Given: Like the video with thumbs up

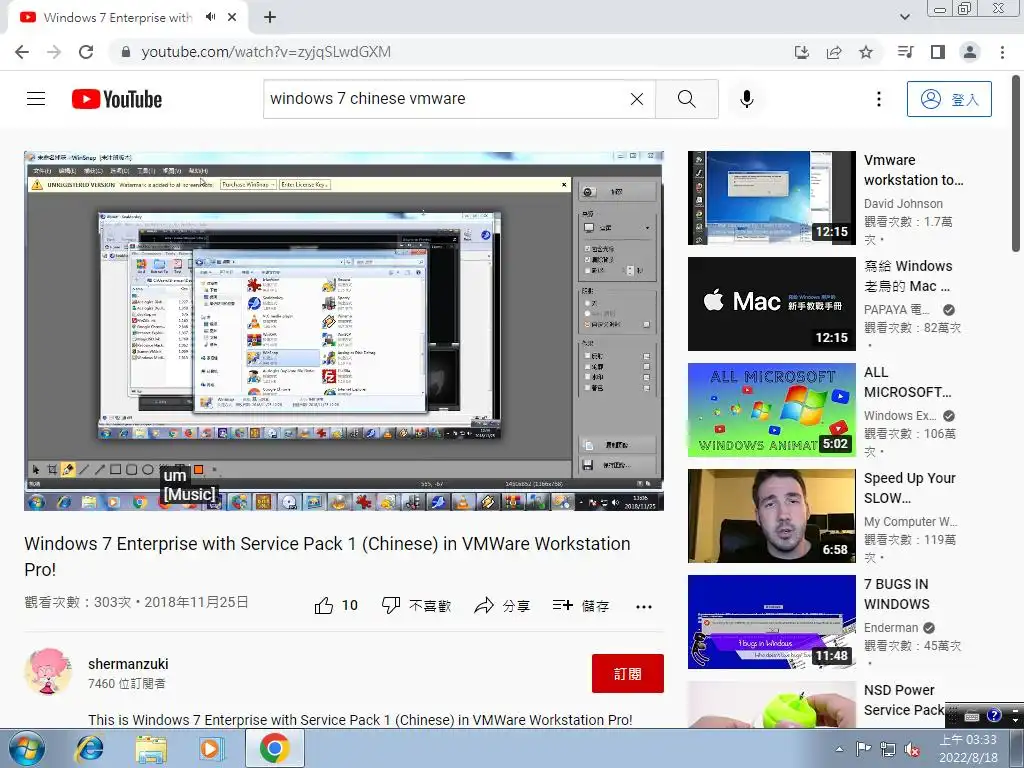Looking at the screenshot, I should click(x=336, y=606).
